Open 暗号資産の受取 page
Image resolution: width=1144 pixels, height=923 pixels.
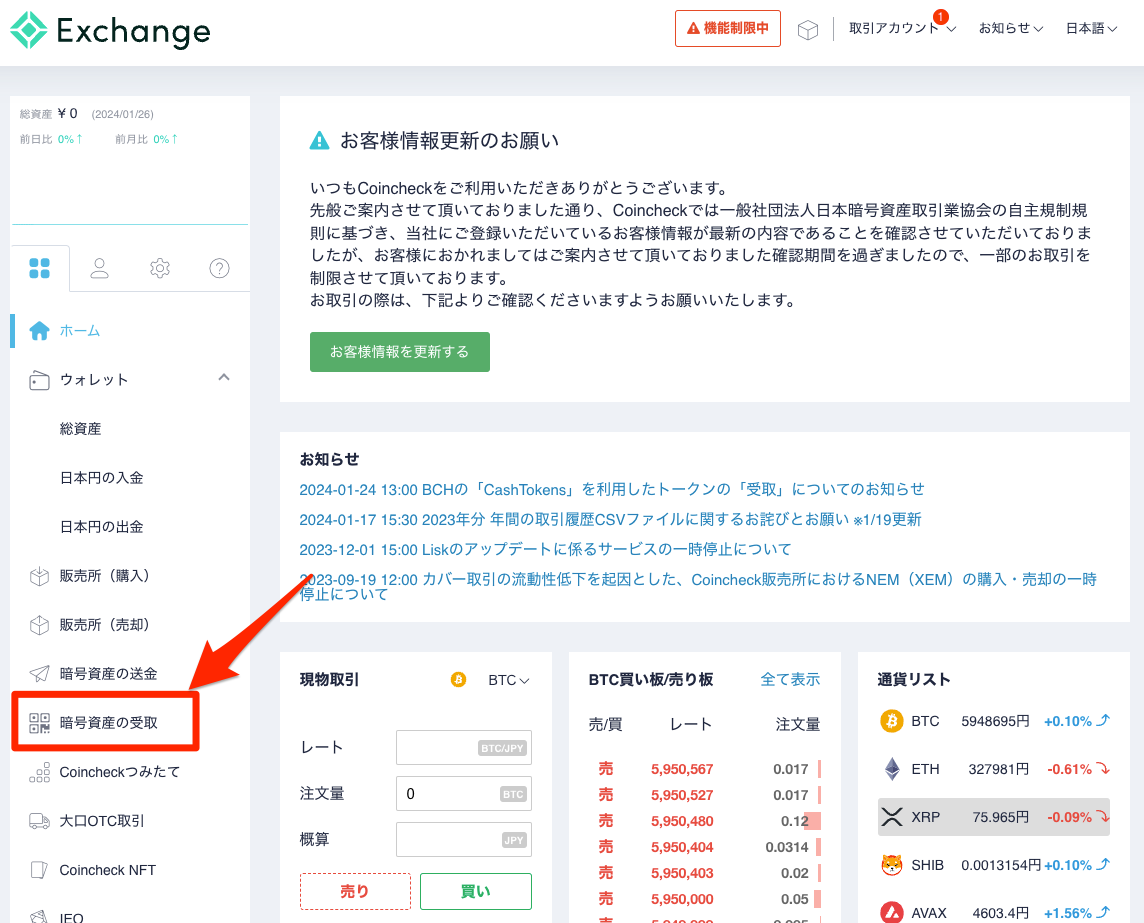point(109,722)
